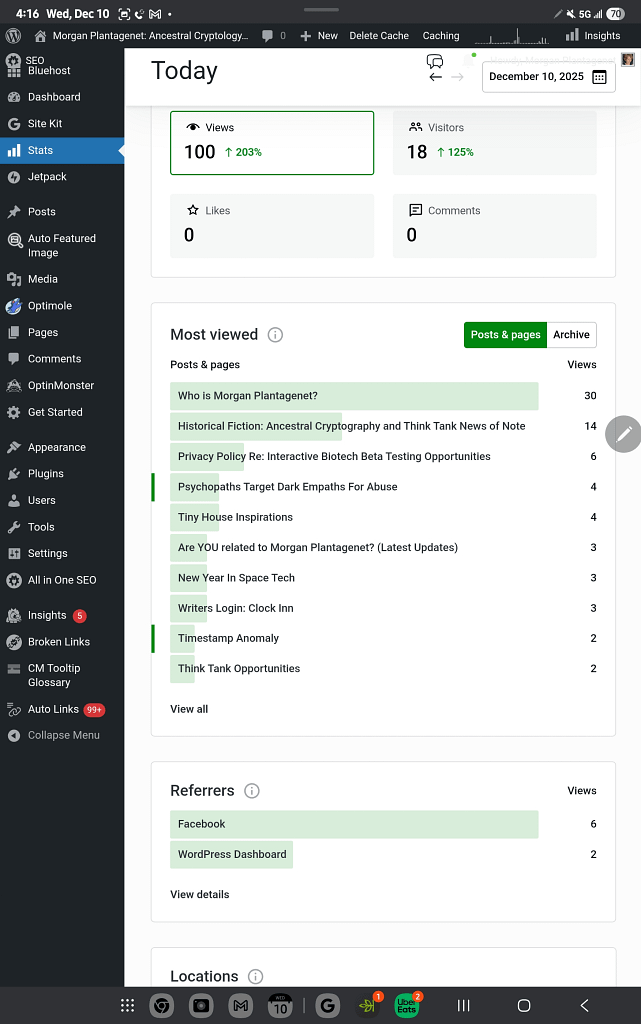The height and width of the screenshot is (1024, 641).
Task: Go to previous day with left arrow
Action: tap(435, 77)
